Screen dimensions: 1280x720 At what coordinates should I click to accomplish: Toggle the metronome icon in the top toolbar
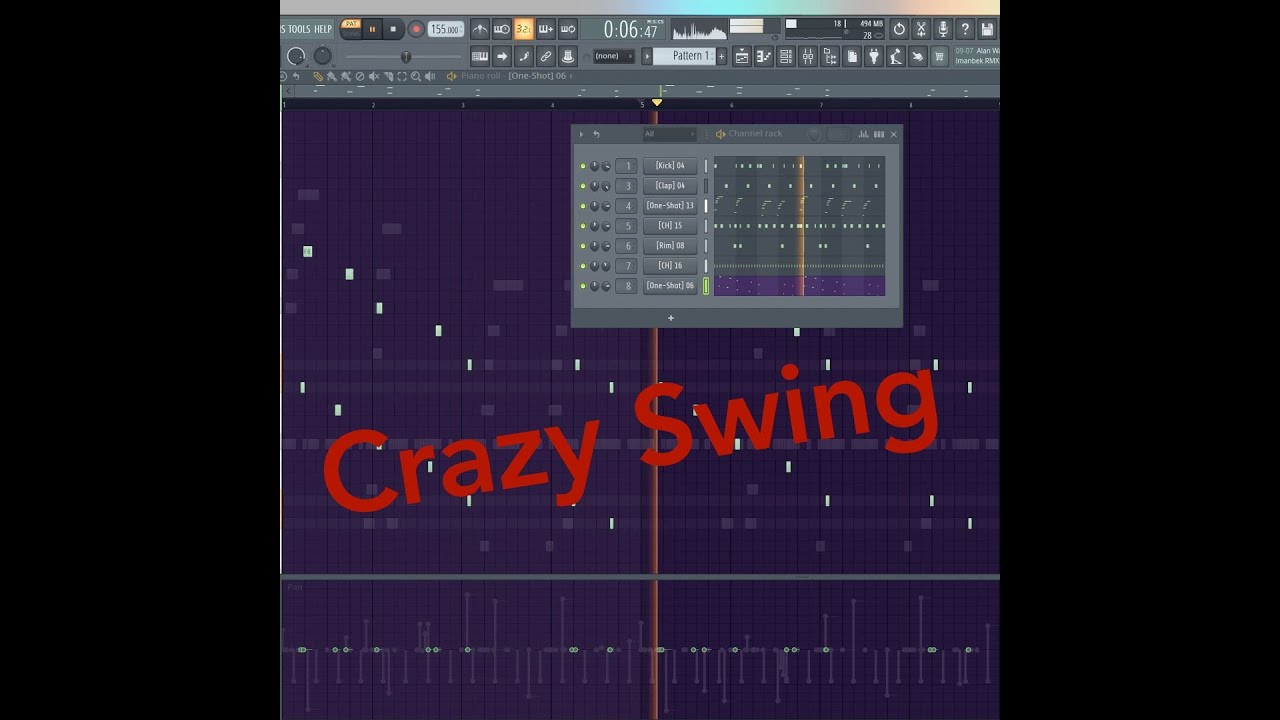pos(480,29)
